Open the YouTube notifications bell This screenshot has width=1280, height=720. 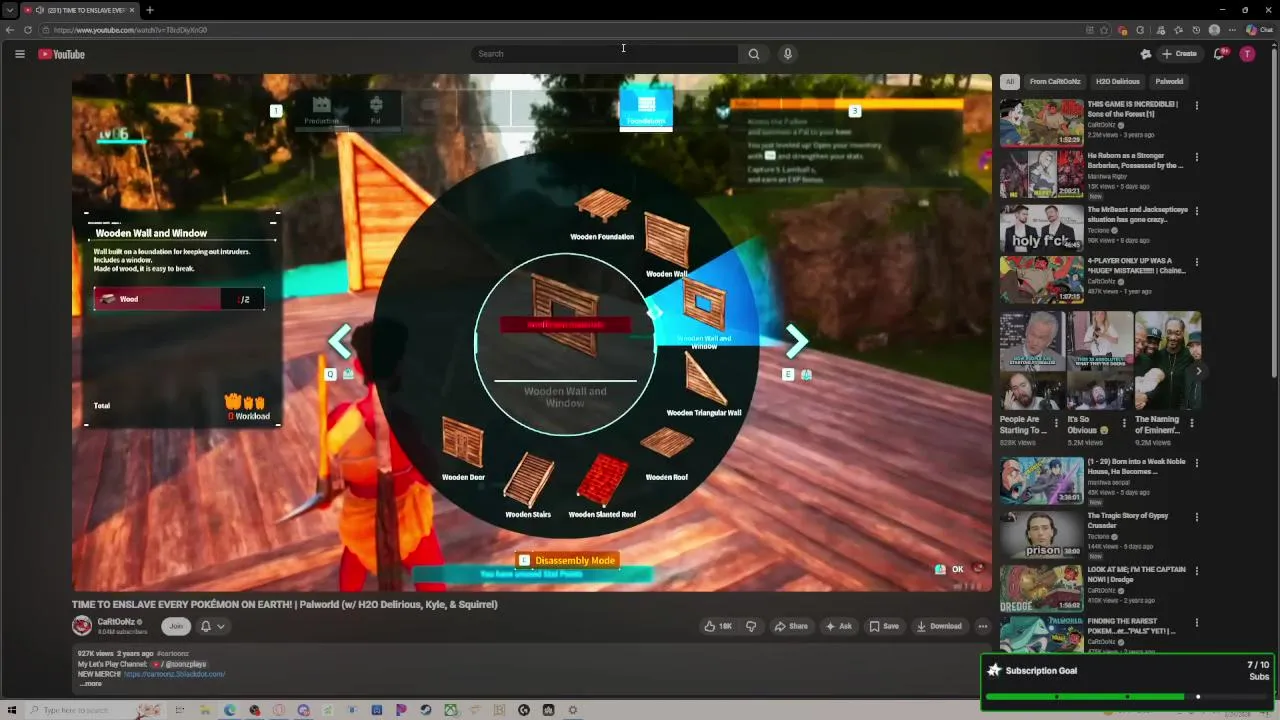click(1219, 54)
